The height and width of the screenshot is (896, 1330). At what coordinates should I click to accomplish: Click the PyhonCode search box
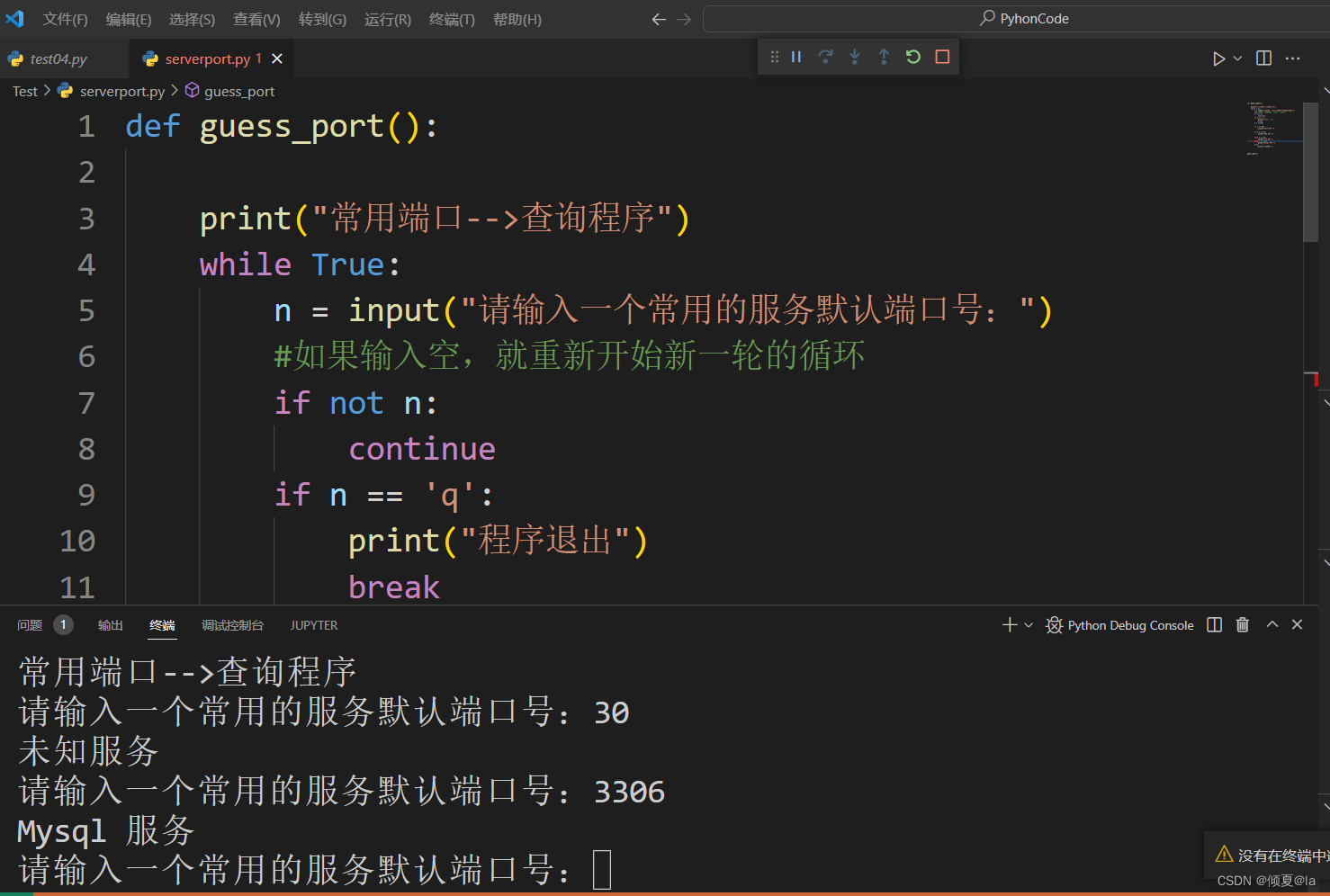[1017, 18]
